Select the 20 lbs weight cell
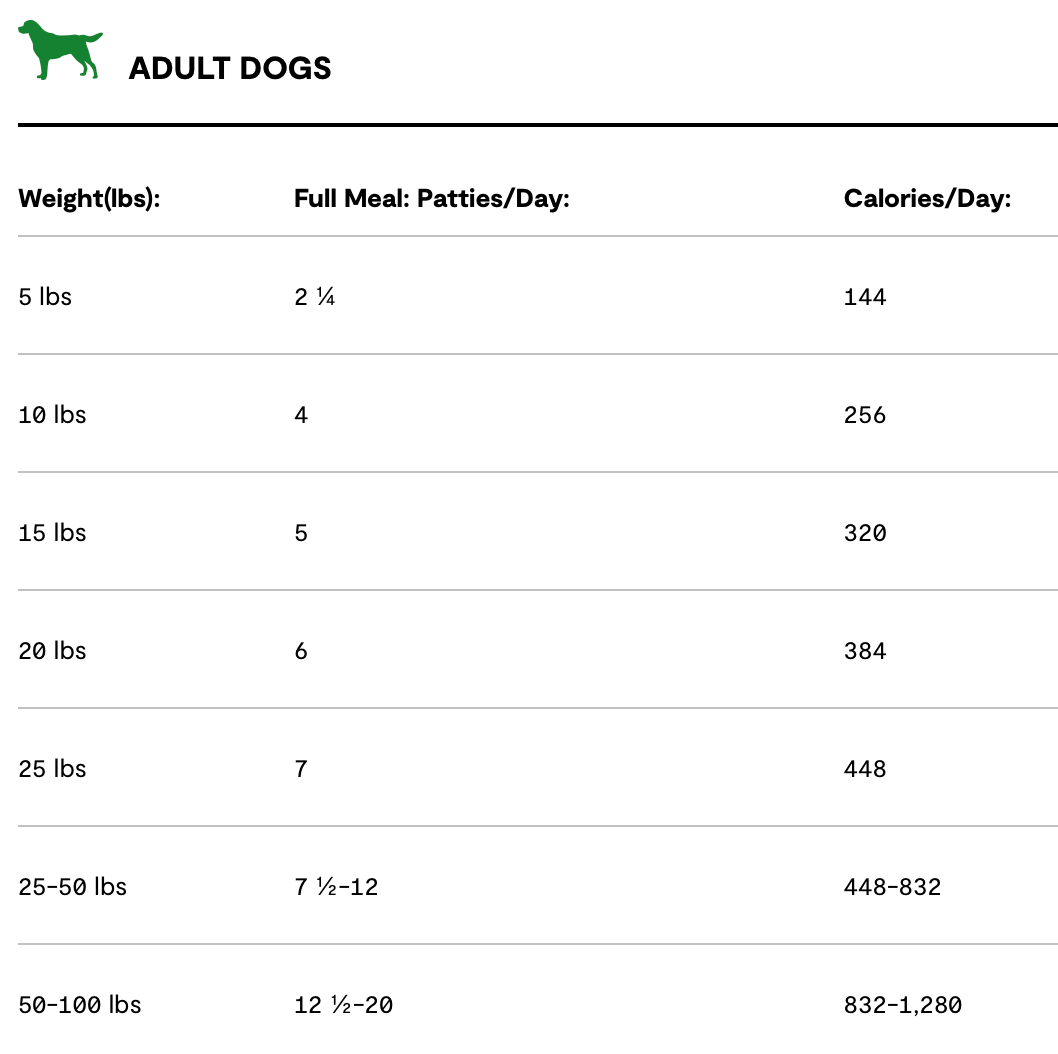This screenshot has height=1054, width=1058. click(52, 651)
